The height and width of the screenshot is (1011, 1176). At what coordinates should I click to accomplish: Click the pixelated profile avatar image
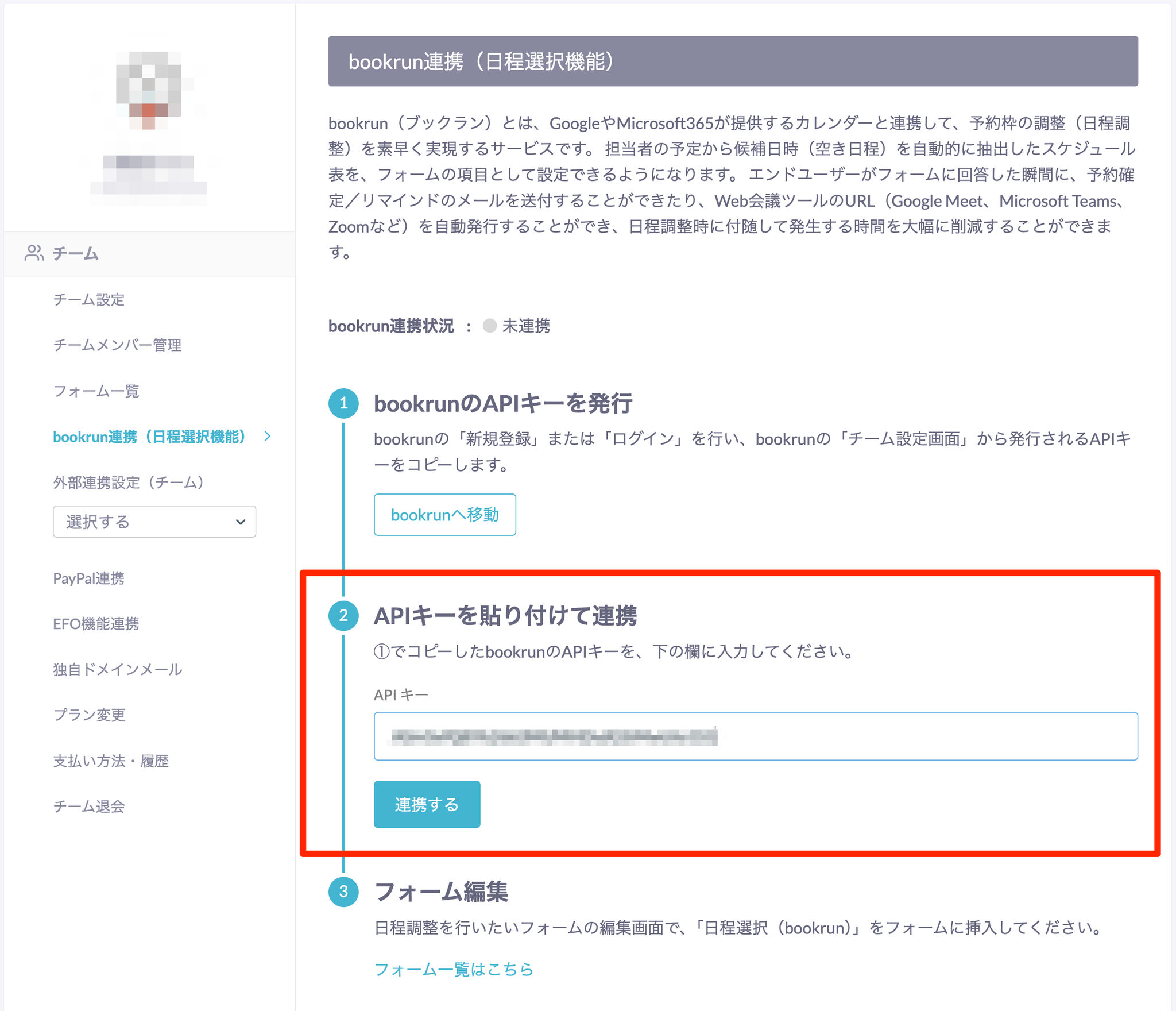(x=149, y=90)
